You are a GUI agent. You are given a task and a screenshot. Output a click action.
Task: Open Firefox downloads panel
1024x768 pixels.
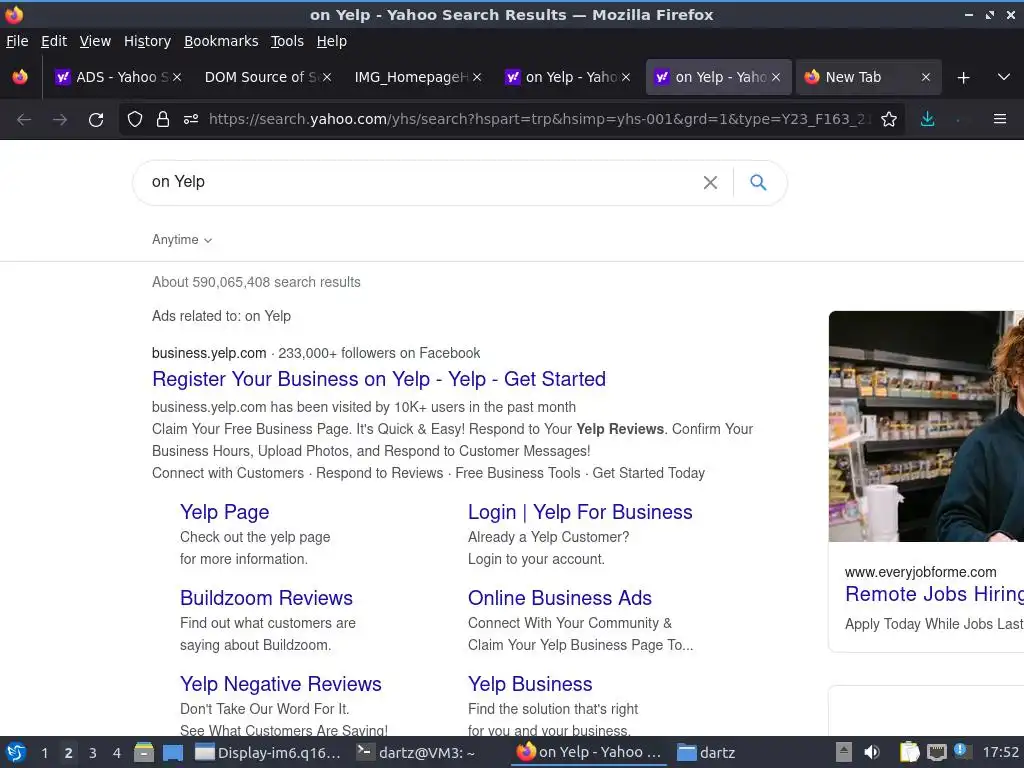click(x=927, y=120)
